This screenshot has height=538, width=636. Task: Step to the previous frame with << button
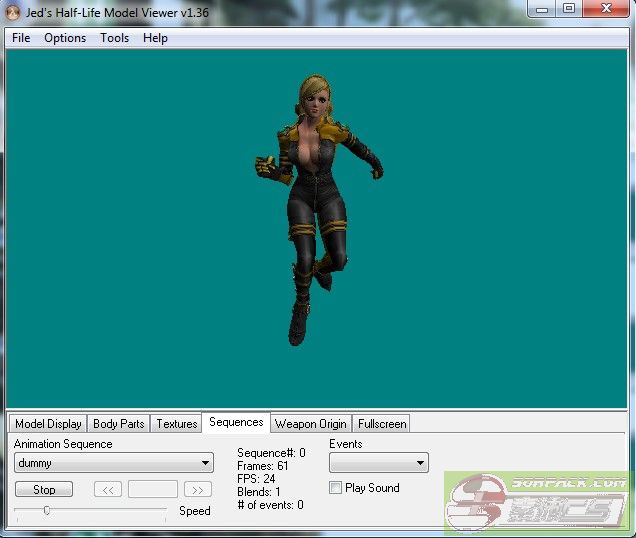click(x=108, y=489)
